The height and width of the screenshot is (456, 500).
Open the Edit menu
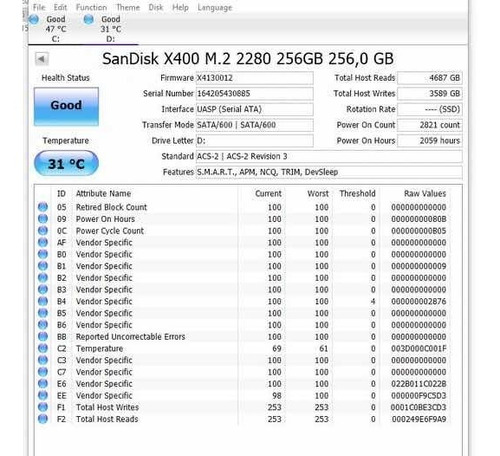[60, 7]
